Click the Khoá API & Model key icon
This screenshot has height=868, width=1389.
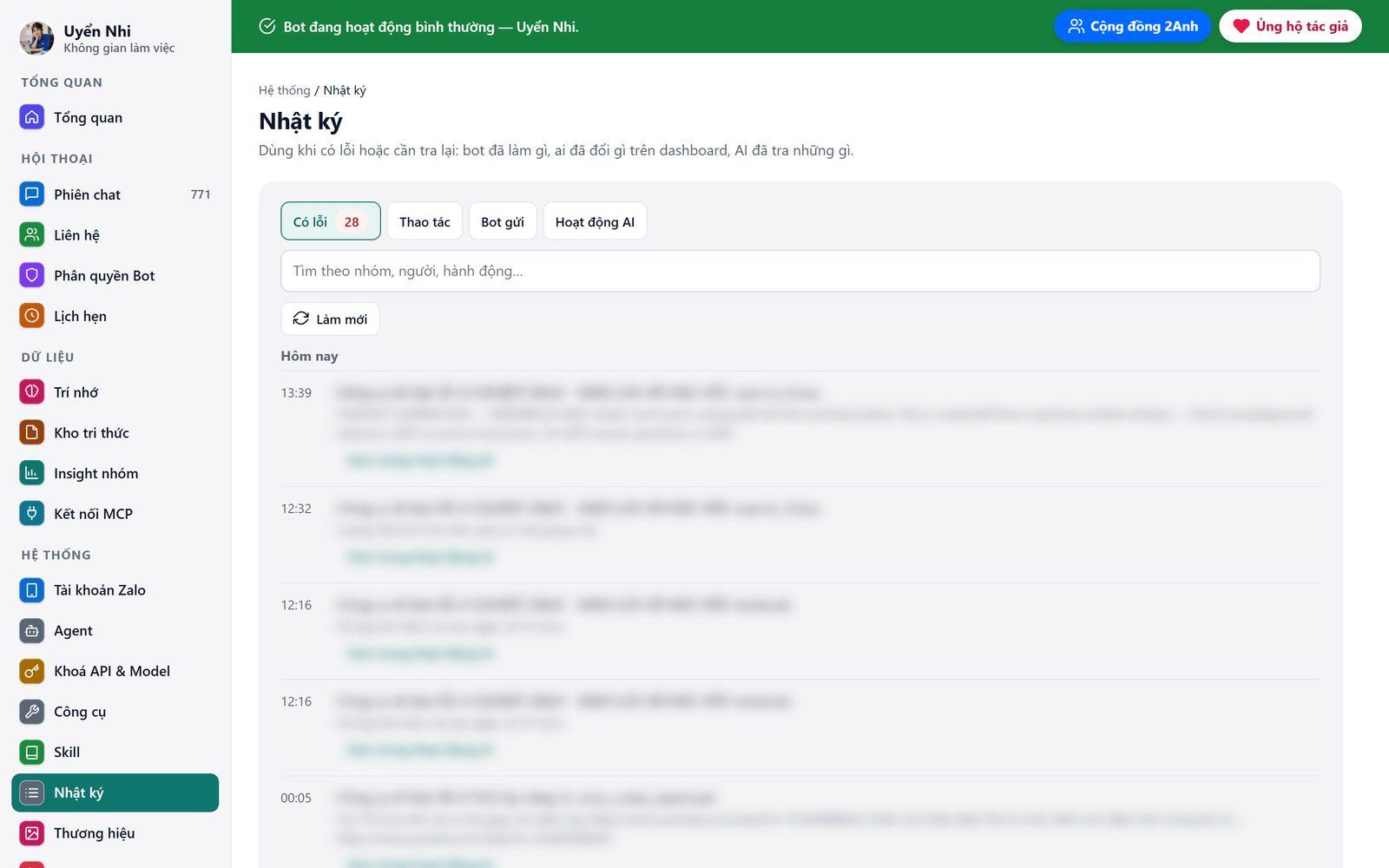(x=32, y=671)
